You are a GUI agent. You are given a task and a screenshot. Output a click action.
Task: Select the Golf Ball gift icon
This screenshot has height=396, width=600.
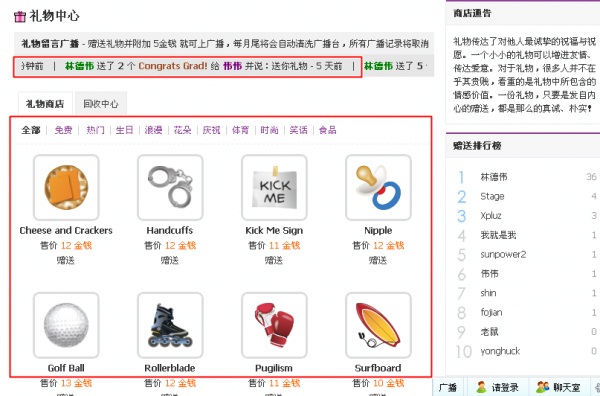pyautogui.click(x=66, y=325)
